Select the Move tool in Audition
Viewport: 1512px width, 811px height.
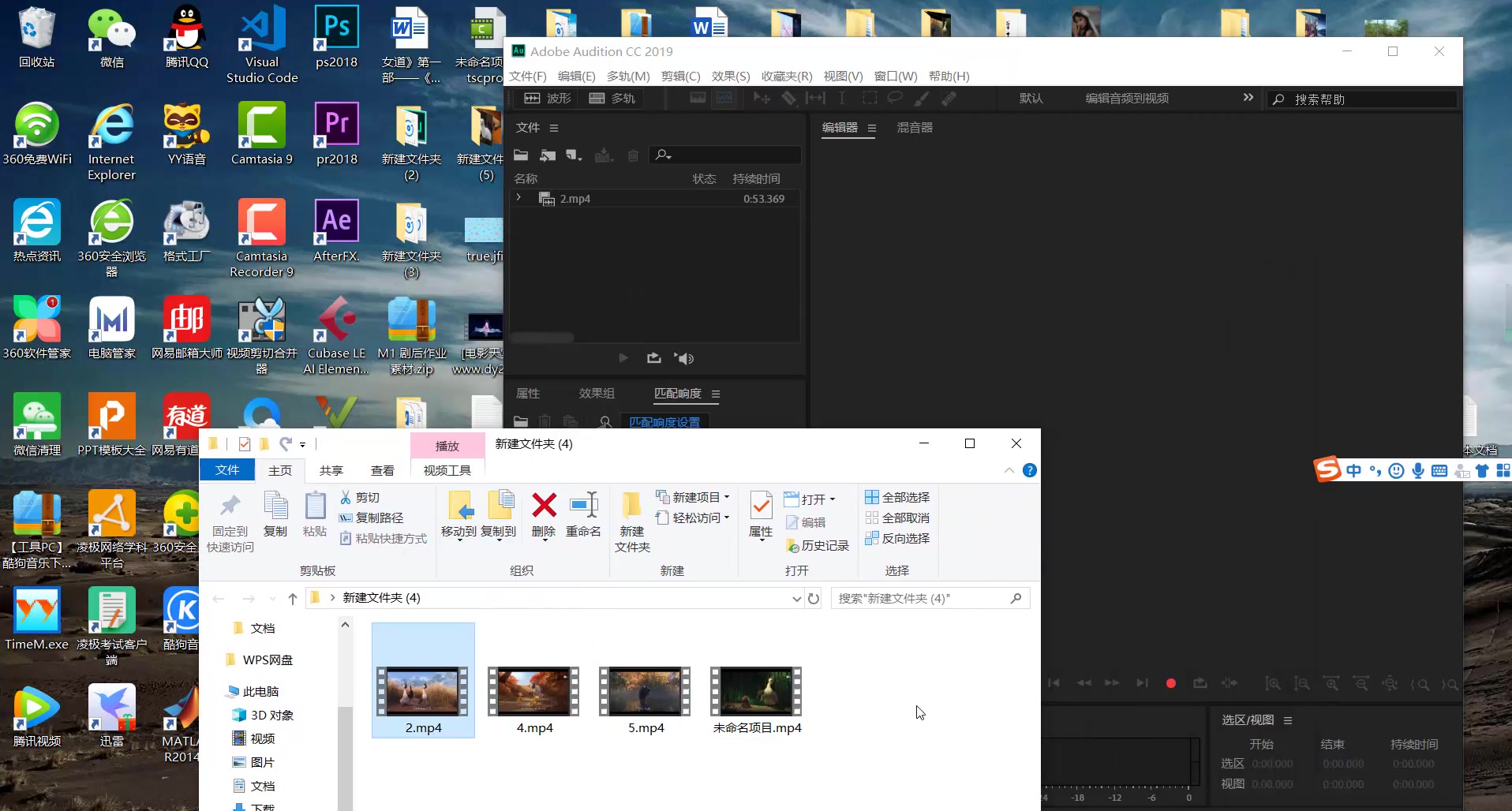[x=762, y=99]
